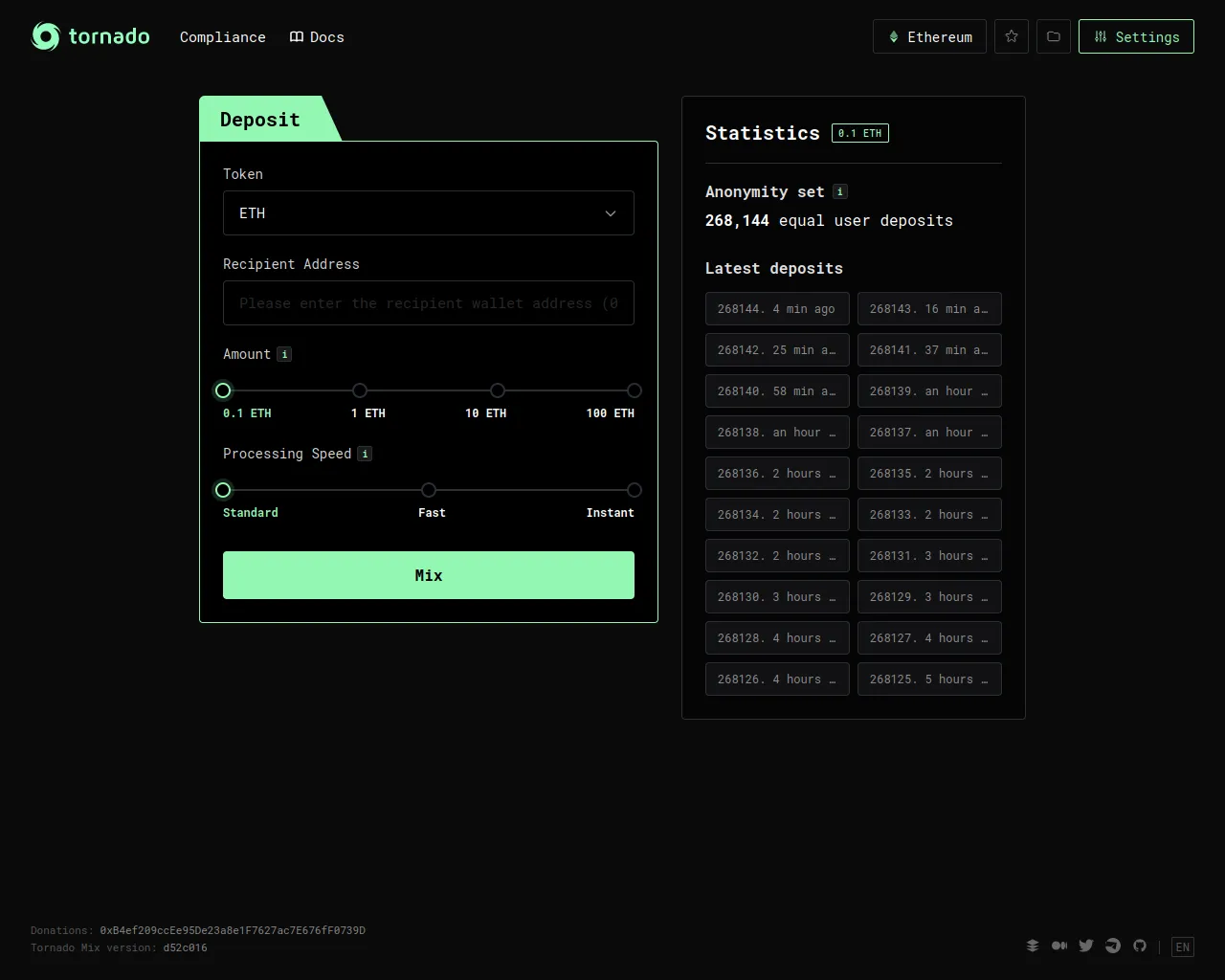Click the Tornado logo in the header
1225x980 pixels.
(91, 36)
